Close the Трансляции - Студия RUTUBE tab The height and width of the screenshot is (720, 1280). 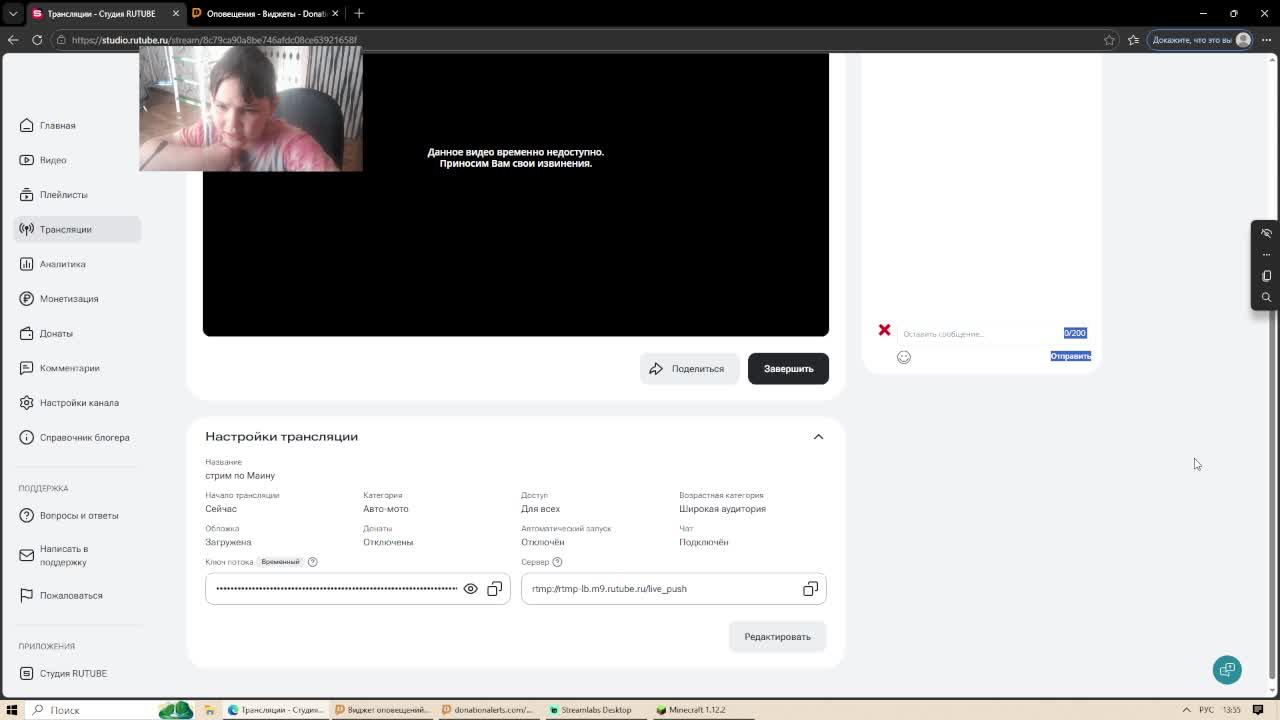point(176,13)
